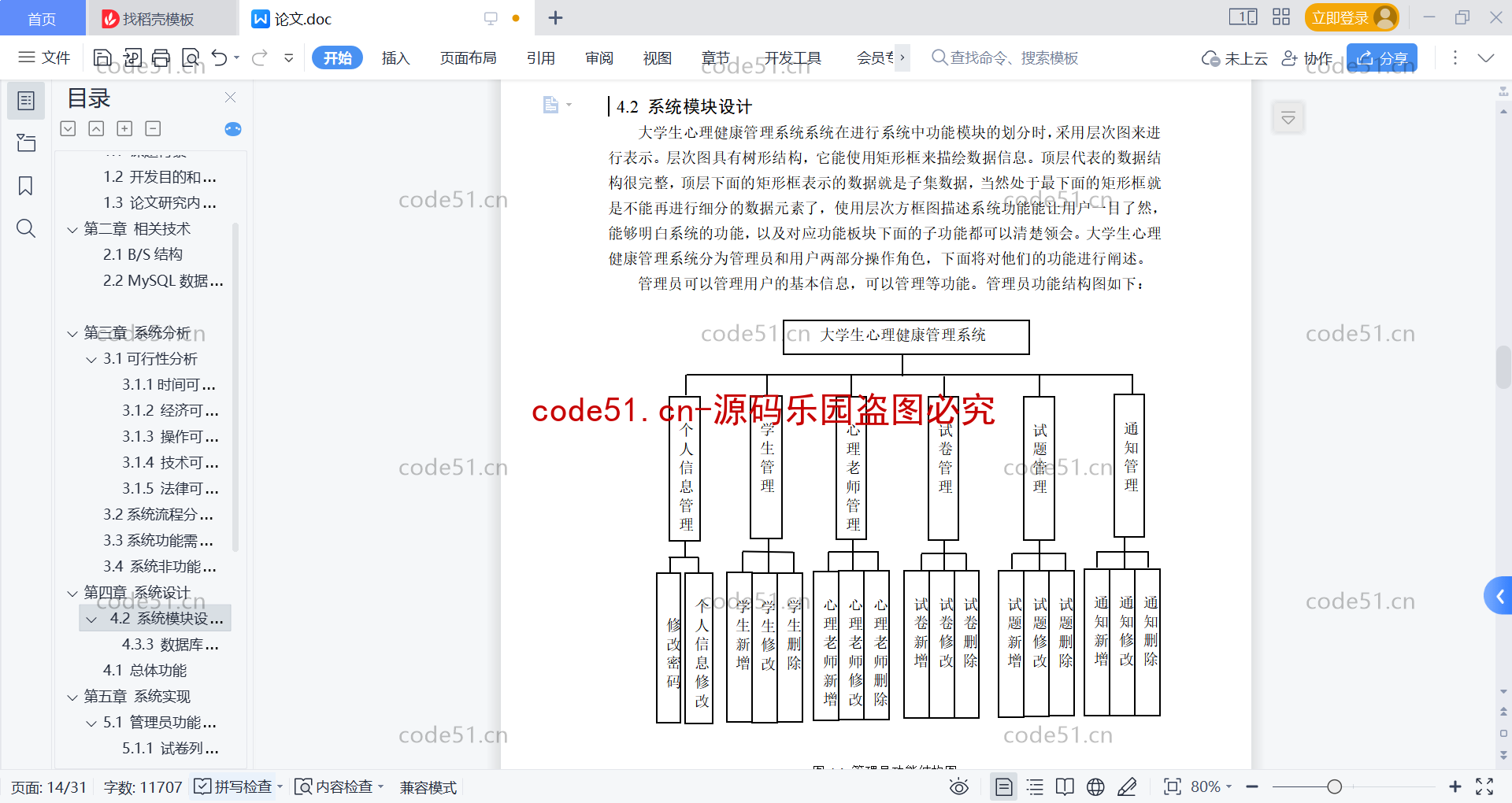Screen dimensions: 1512x803
Task: Open 拼写检查 in the status bar
Action: pyautogui.click(x=238, y=786)
